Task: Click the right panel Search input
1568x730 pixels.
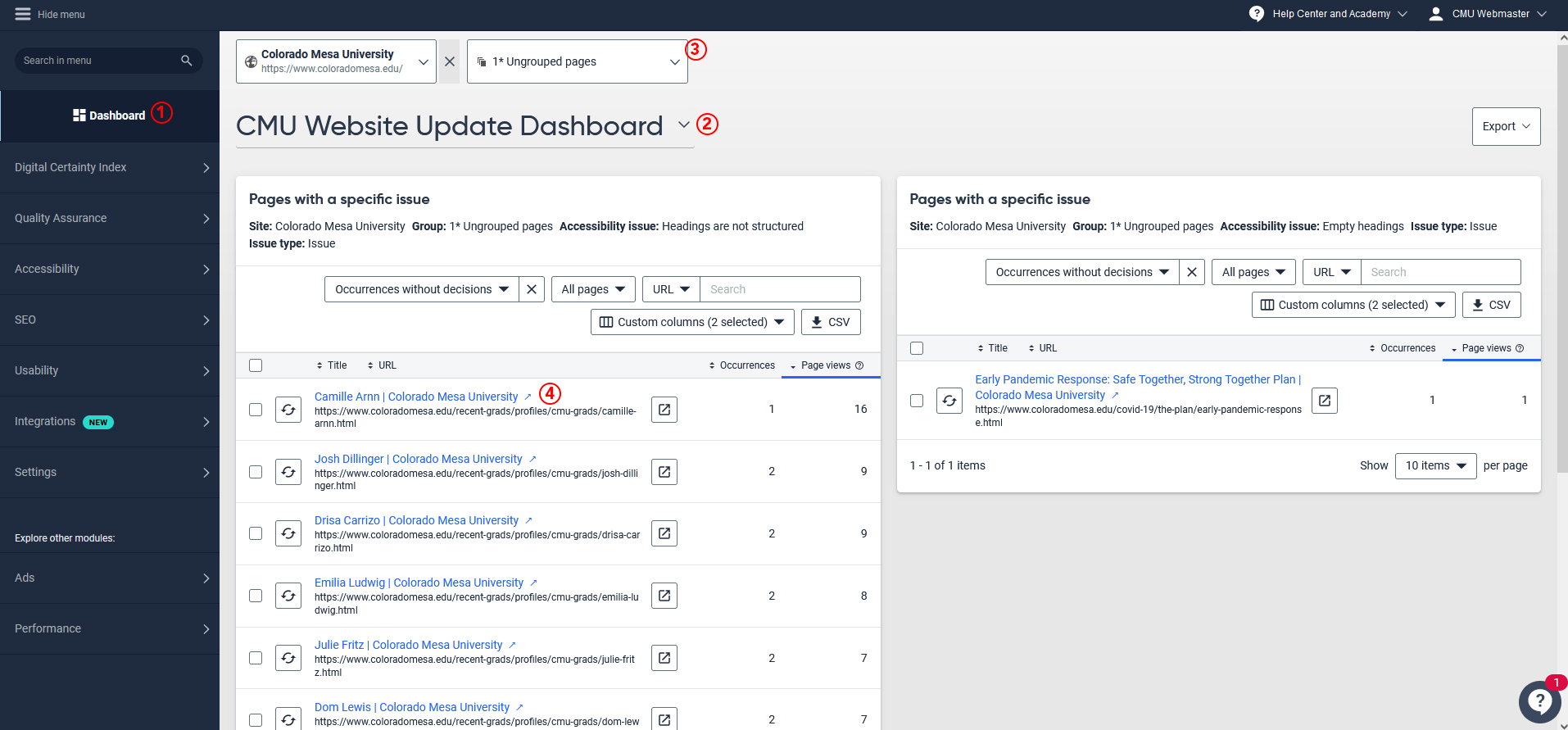Action: tap(1441, 272)
